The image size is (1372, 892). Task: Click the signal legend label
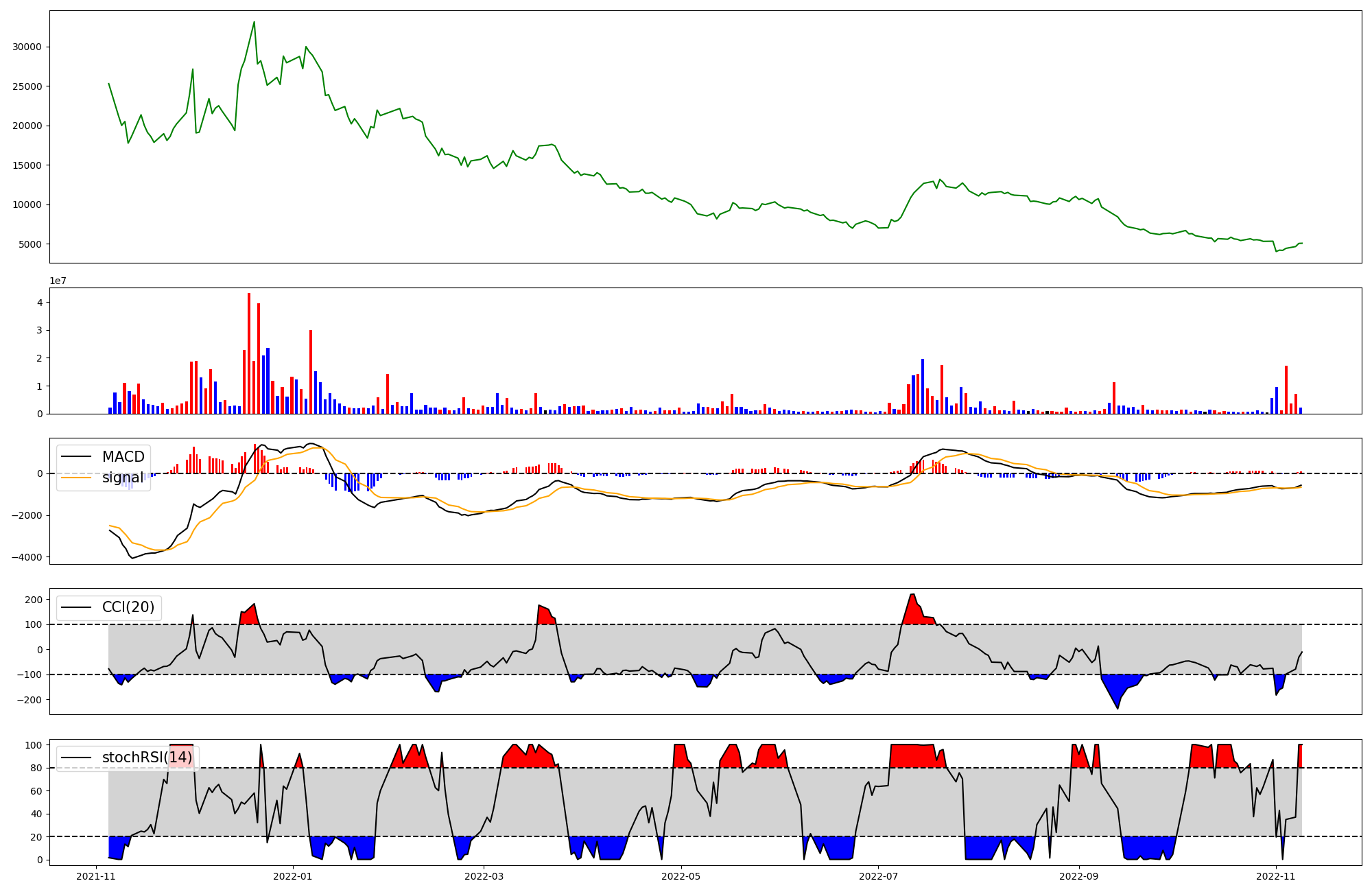click(x=123, y=478)
